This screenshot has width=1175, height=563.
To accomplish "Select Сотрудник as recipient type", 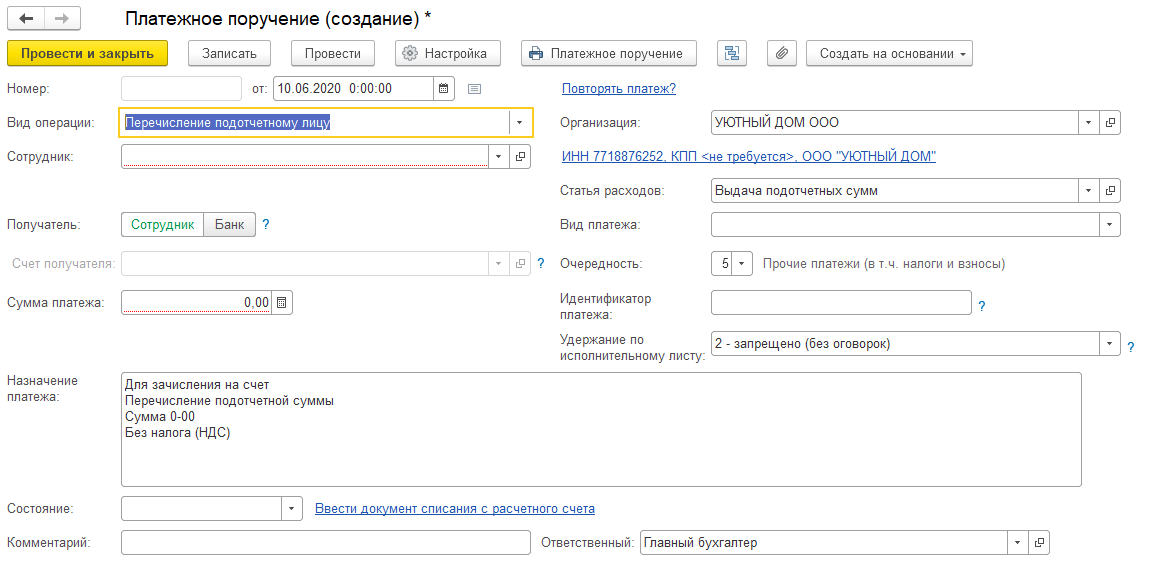I will coord(163,224).
